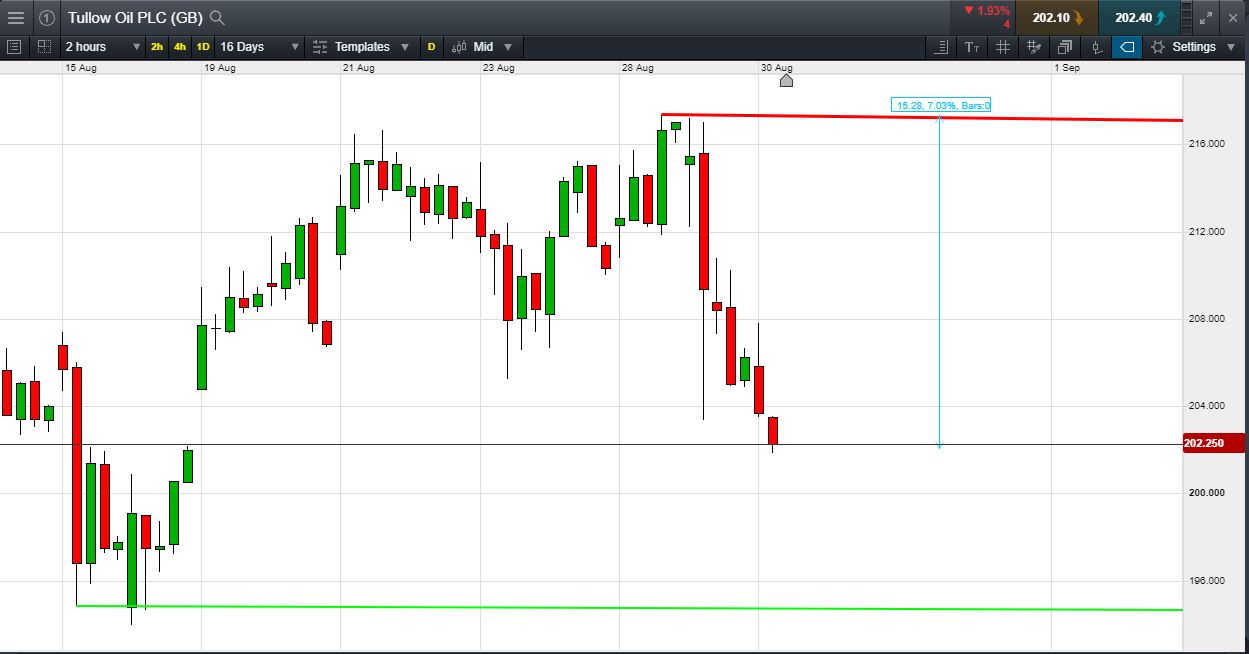
Task: Click the circled number 1 link icon
Action: click(x=47, y=18)
